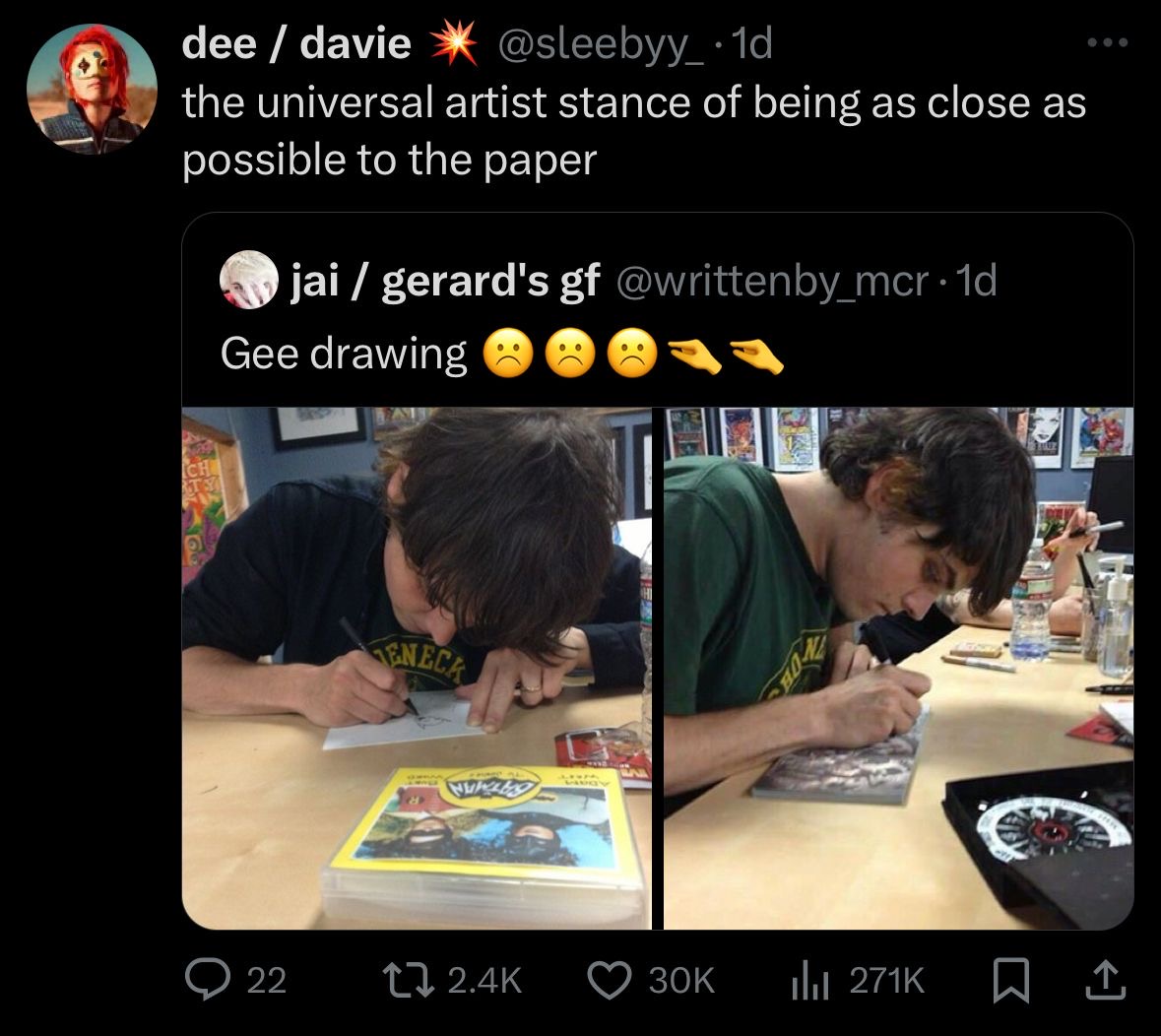Like the tweet via the heart icon

coord(610,980)
